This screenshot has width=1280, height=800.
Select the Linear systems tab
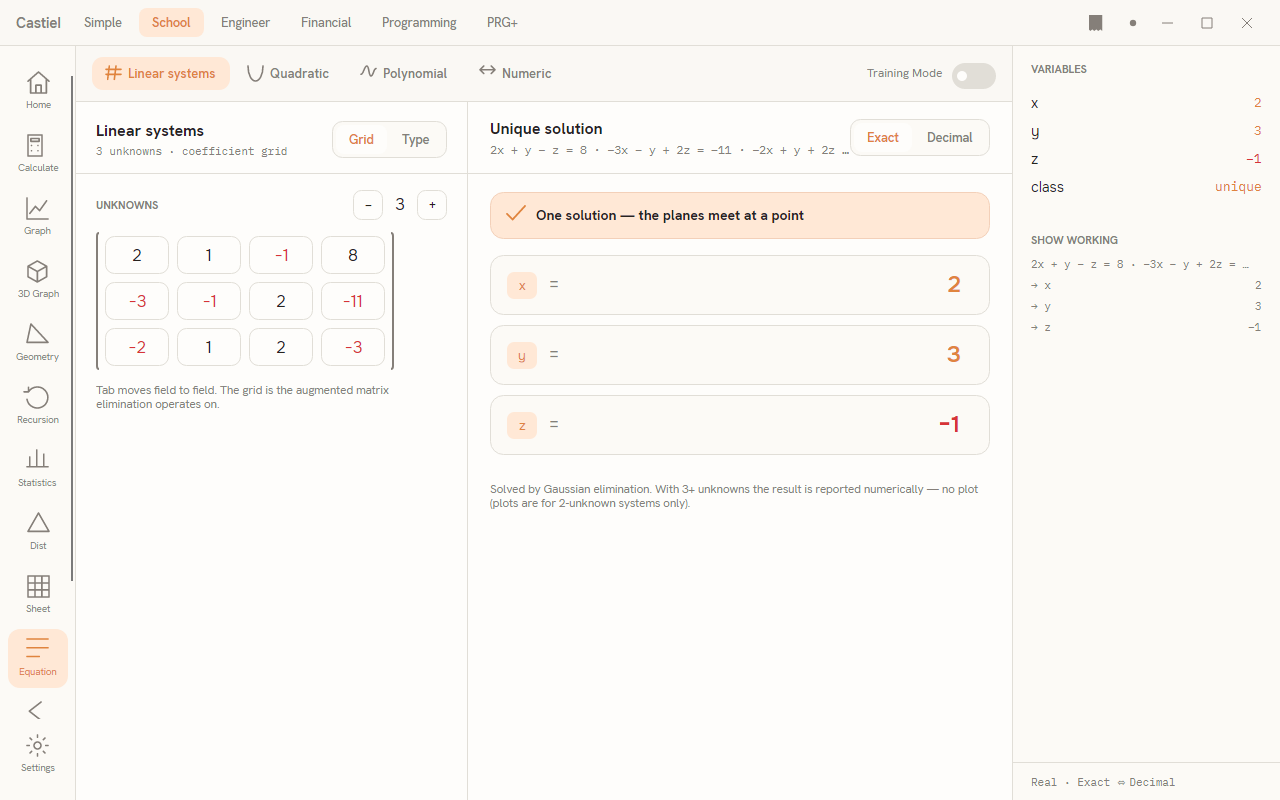click(x=161, y=73)
